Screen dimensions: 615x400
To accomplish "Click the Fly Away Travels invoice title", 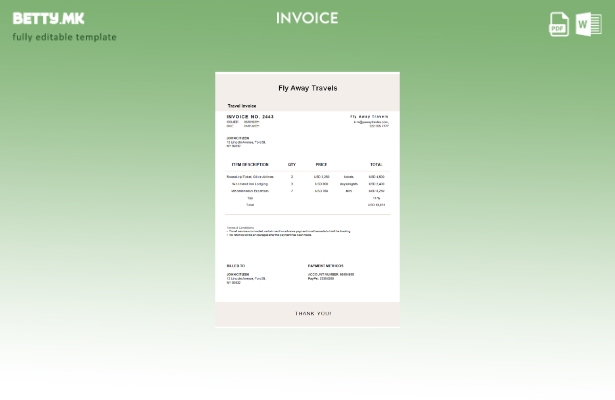I will pos(307,88).
